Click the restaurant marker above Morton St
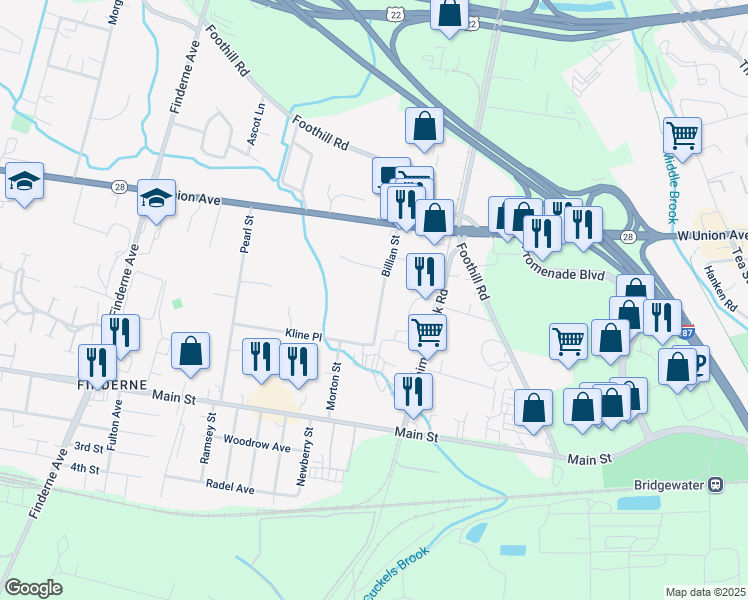This screenshot has height=600, width=748. pos(298,362)
